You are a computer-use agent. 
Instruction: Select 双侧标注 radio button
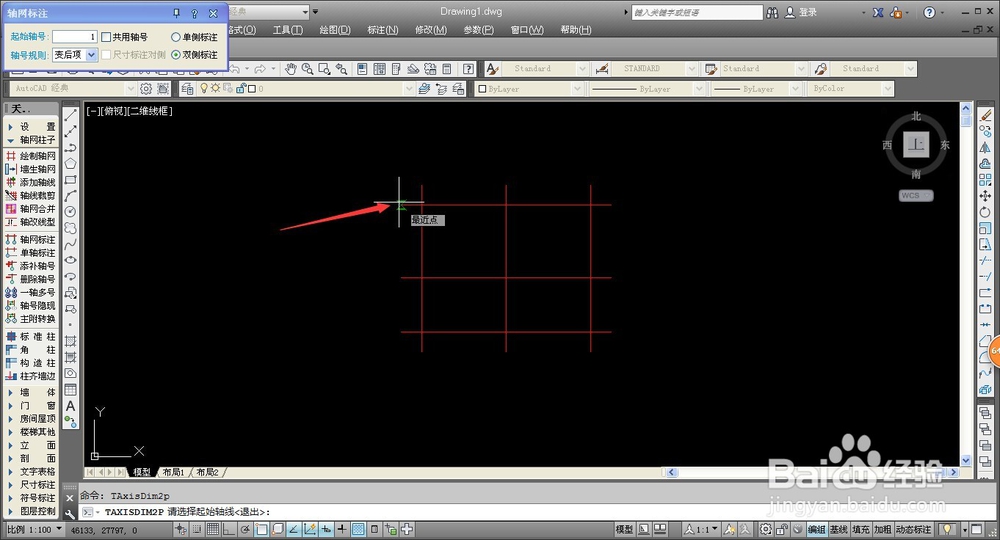176,55
